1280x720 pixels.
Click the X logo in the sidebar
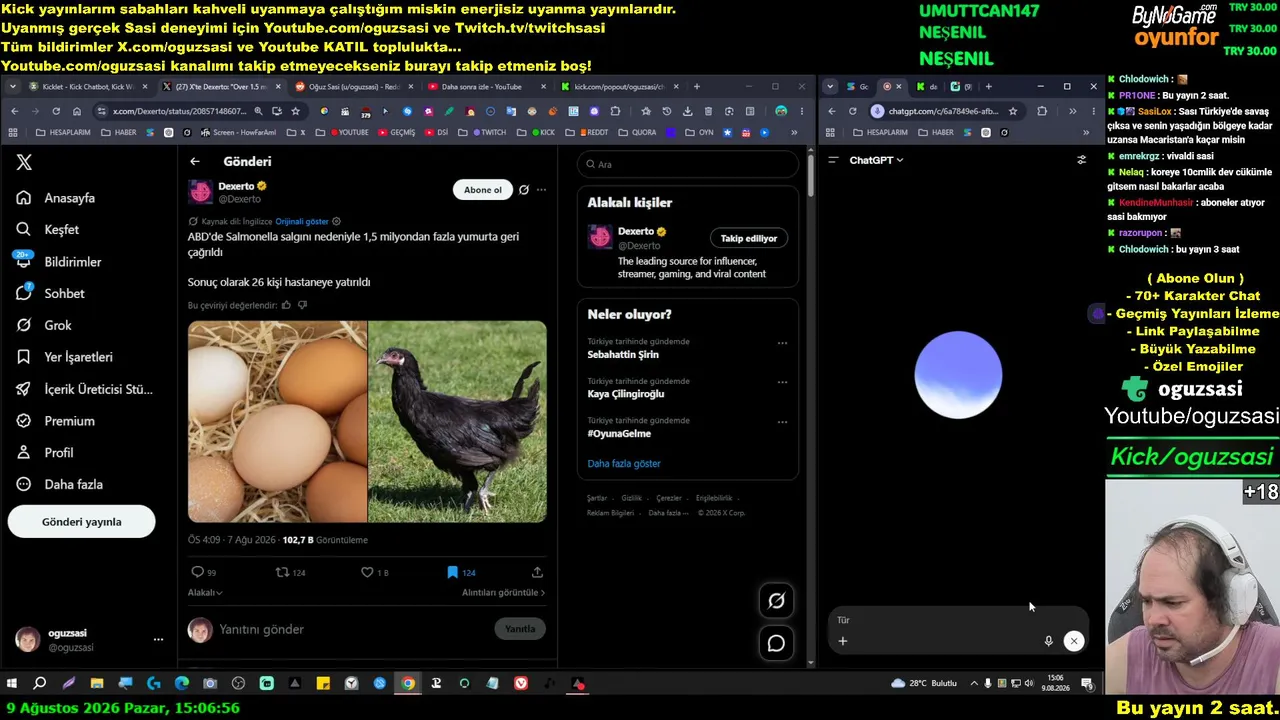(24, 163)
